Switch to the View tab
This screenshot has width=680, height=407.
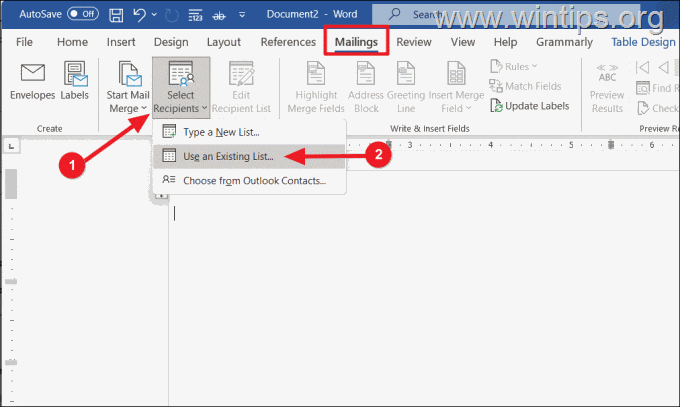click(463, 42)
